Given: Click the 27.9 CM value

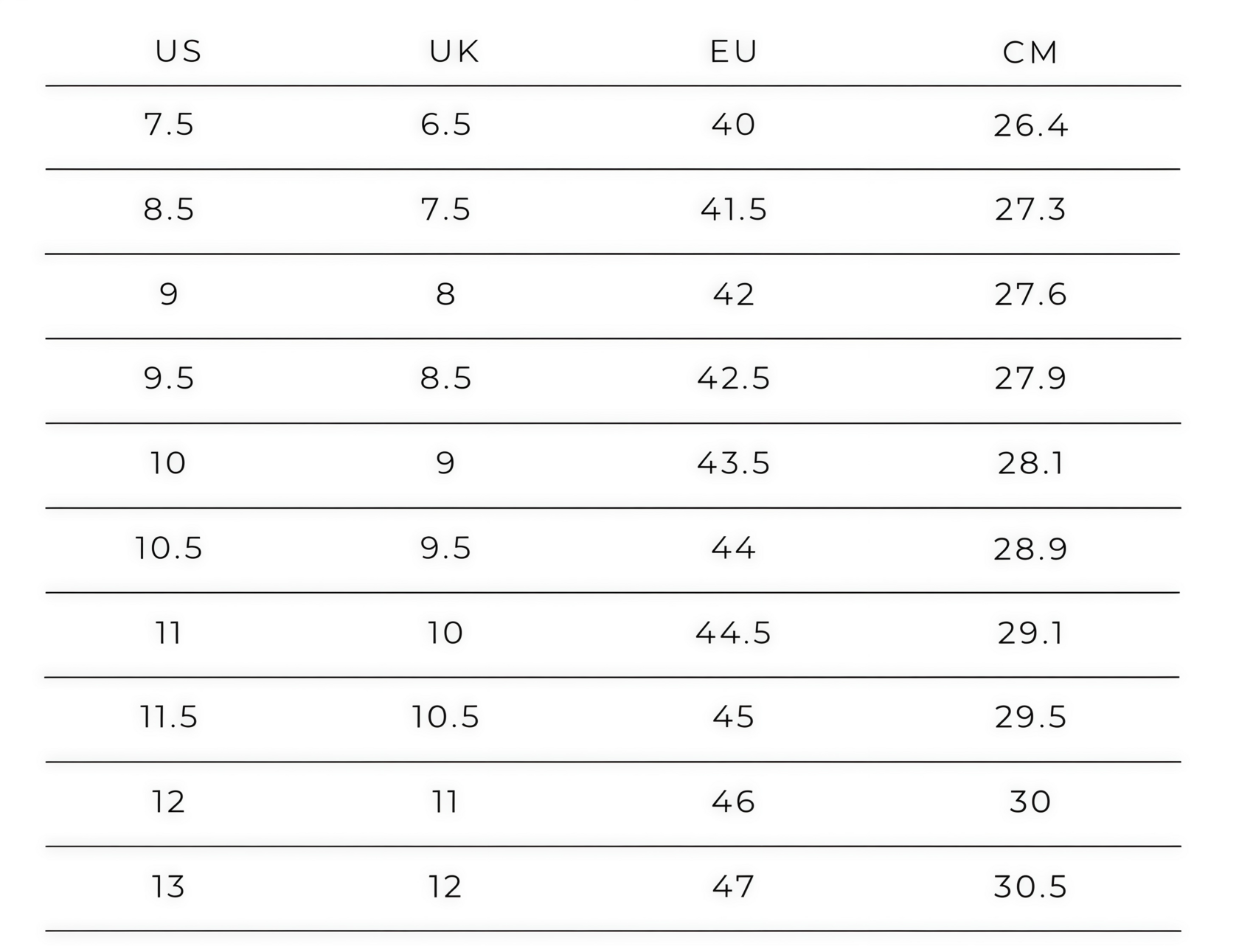Looking at the screenshot, I should pyautogui.click(x=1030, y=379).
